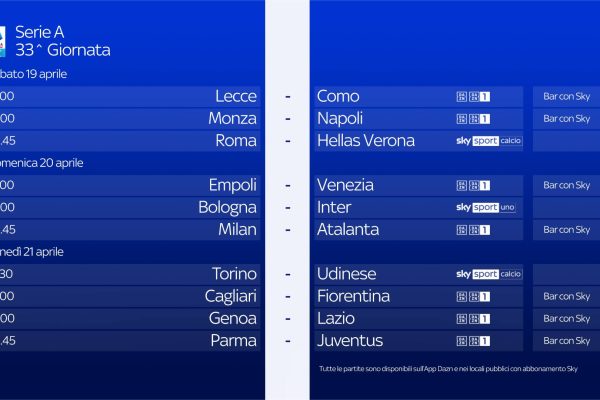Select Sky Sport Calcio logo for Roma match
Screen dimensions: 600x400
[x=489, y=141]
